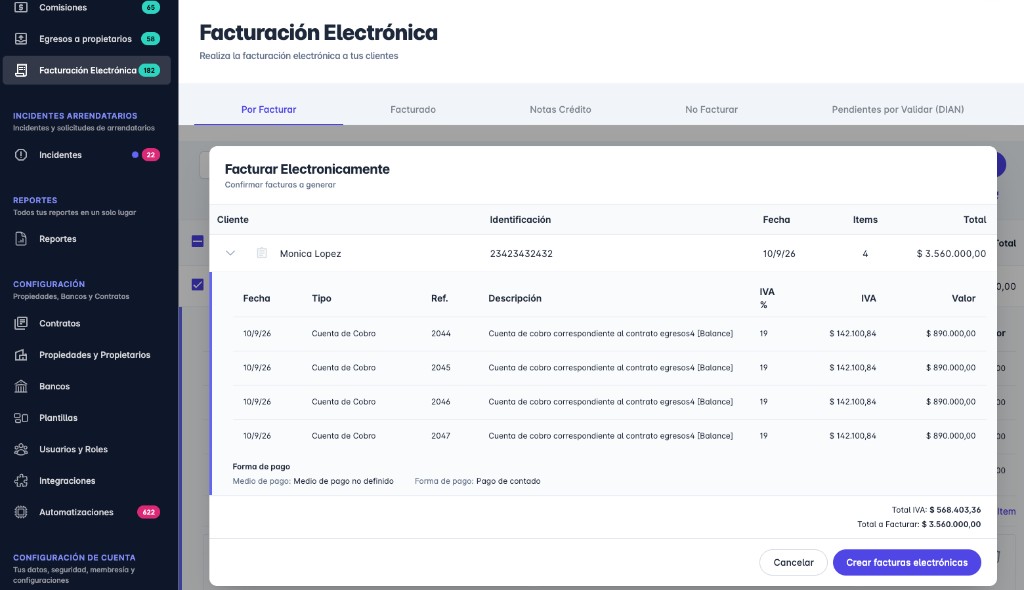Click the Incidentes alert icon
The image size is (1024, 590).
coord(21,155)
